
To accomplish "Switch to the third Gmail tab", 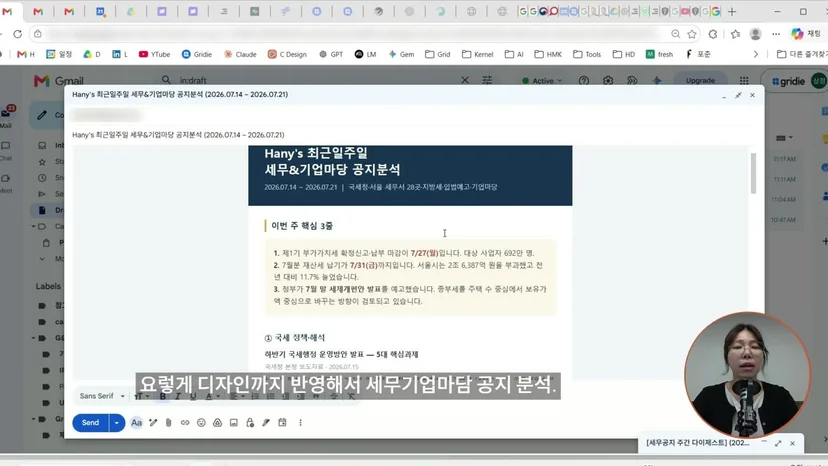I will point(69,12).
